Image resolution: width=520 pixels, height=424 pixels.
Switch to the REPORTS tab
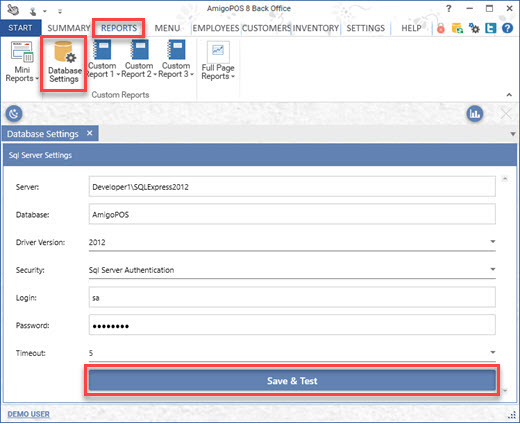click(x=119, y=28)
